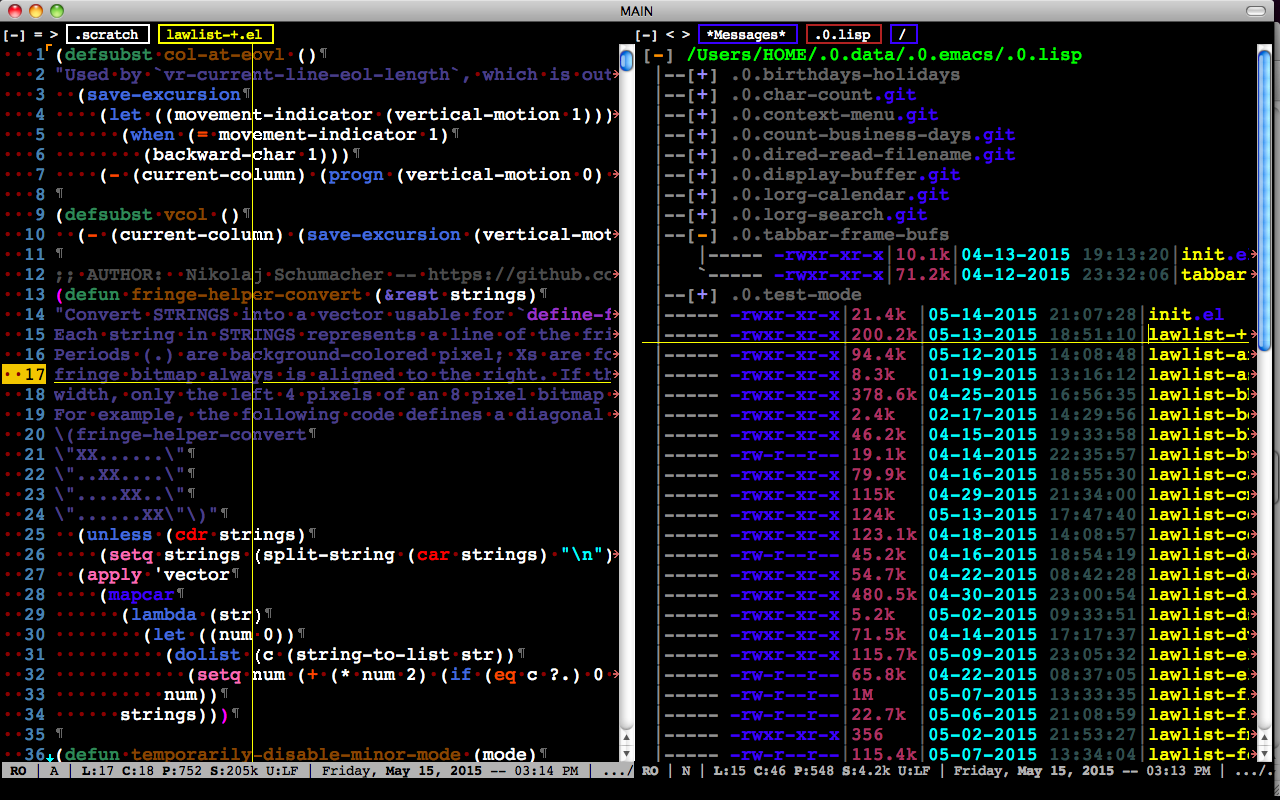Click the RO indicator in right mode line

pos(650,771)
